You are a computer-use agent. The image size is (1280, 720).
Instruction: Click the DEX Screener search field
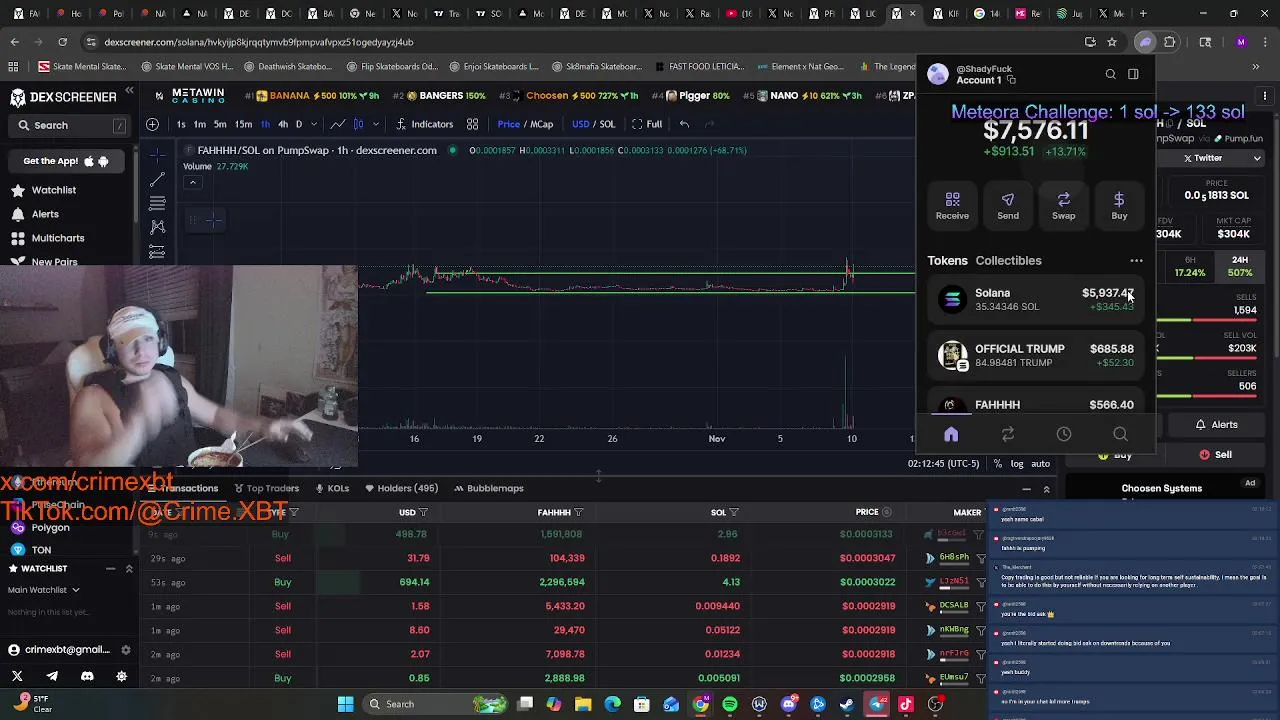70,125
